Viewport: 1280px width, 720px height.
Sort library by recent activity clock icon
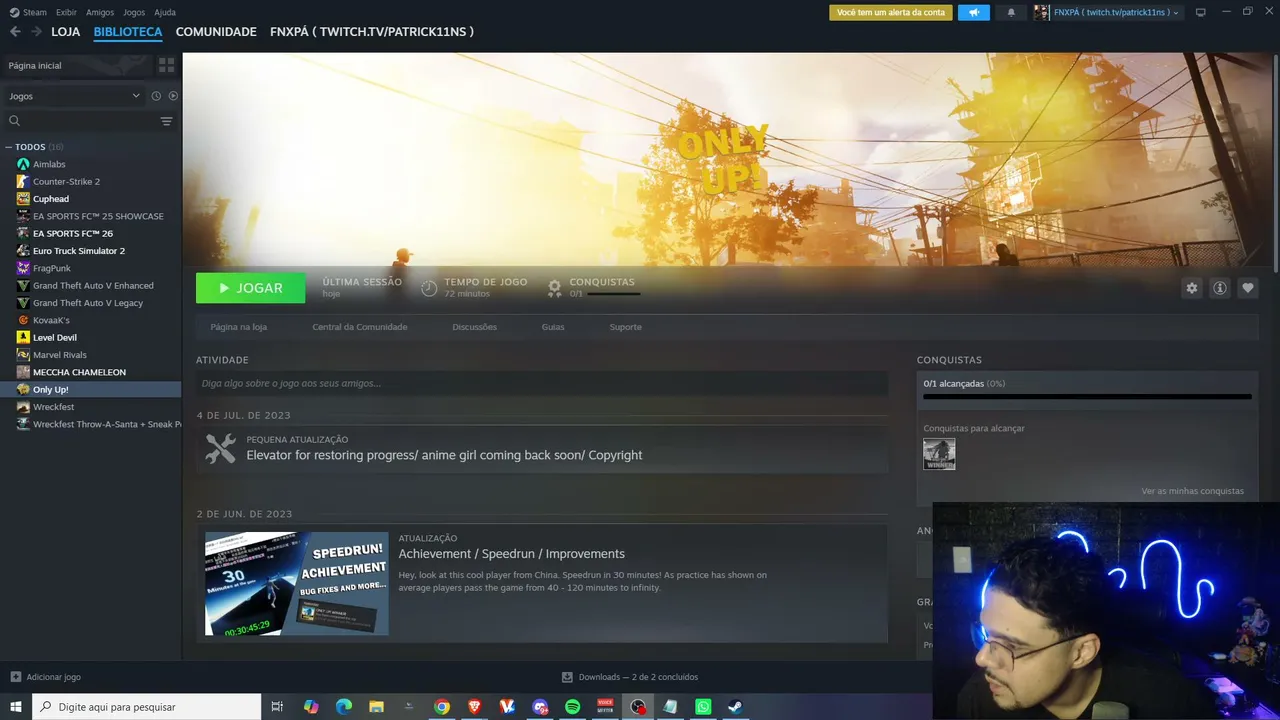coord(156,96)
